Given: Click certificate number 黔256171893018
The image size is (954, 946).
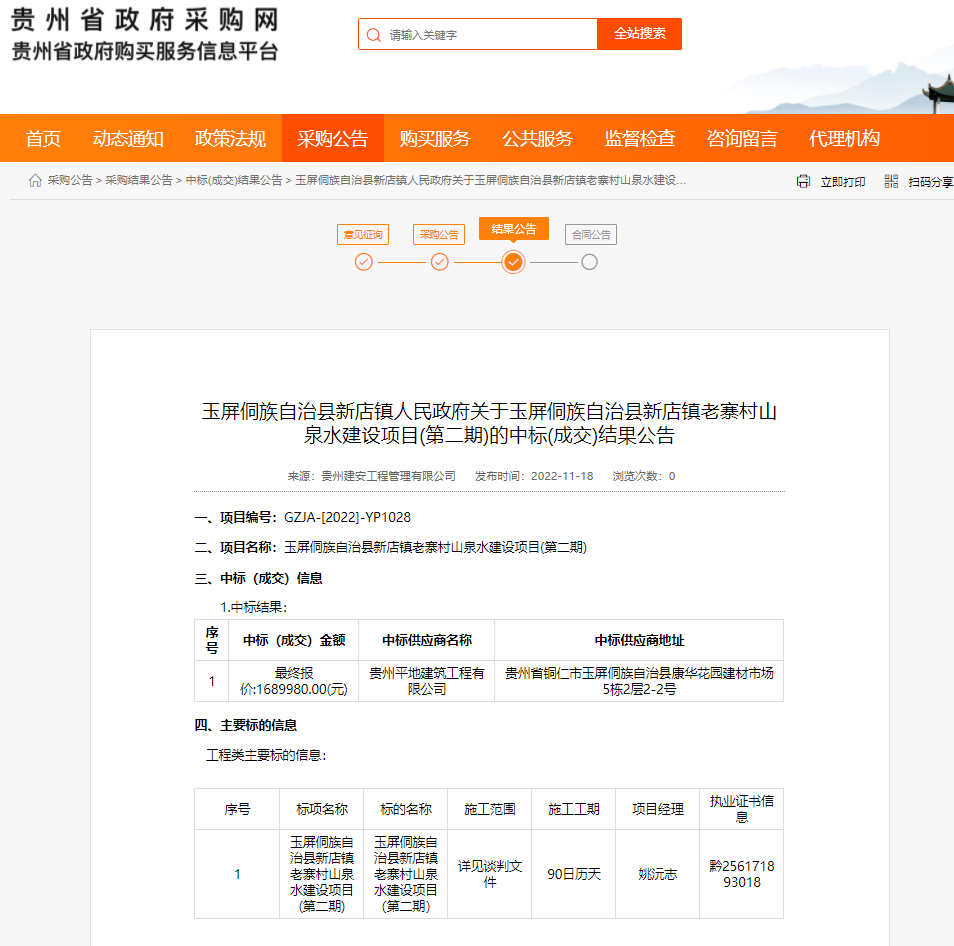Looking at the screenshot, I should [742, 874].
